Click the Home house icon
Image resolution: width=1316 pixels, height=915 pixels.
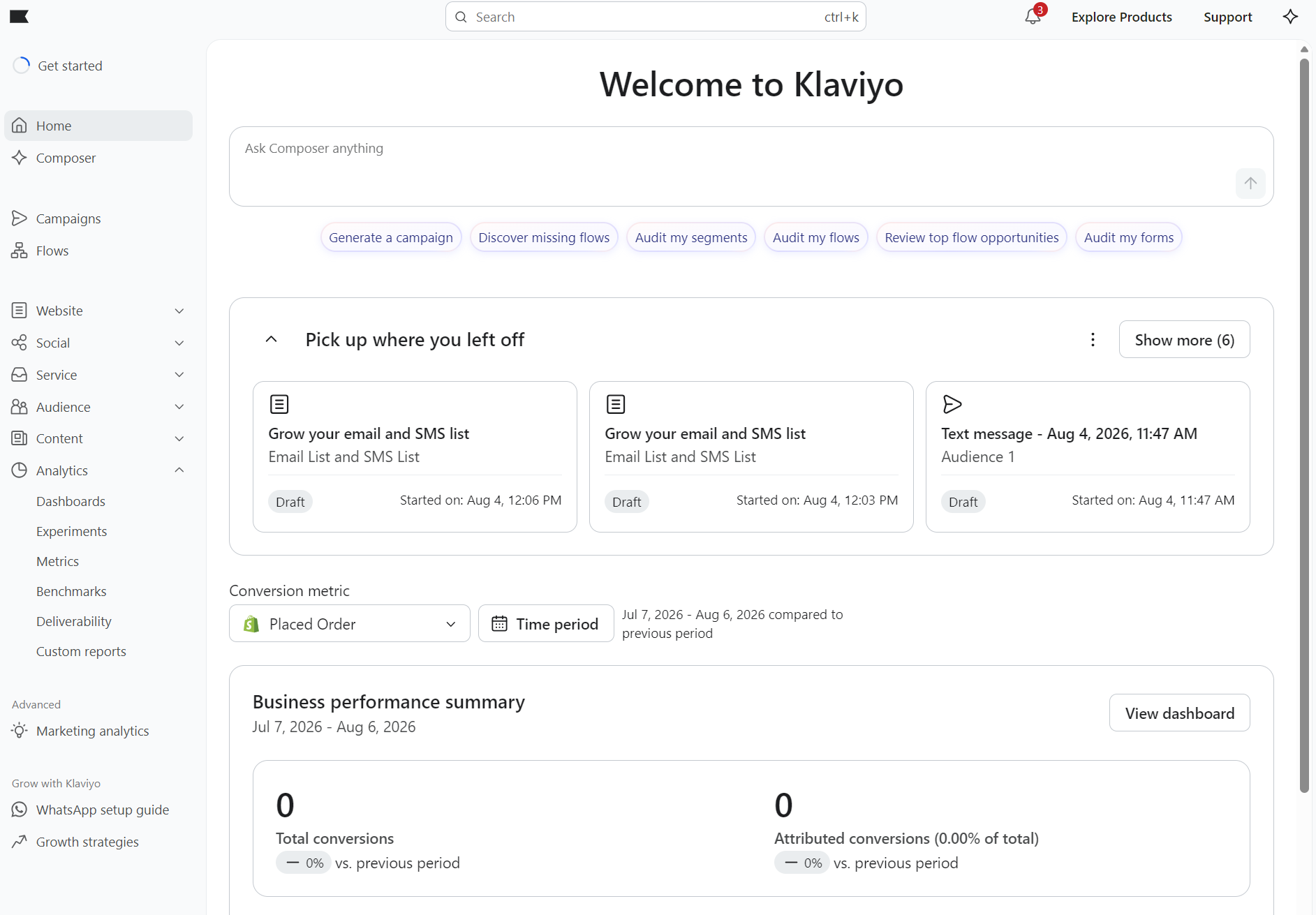pos(20,126)
